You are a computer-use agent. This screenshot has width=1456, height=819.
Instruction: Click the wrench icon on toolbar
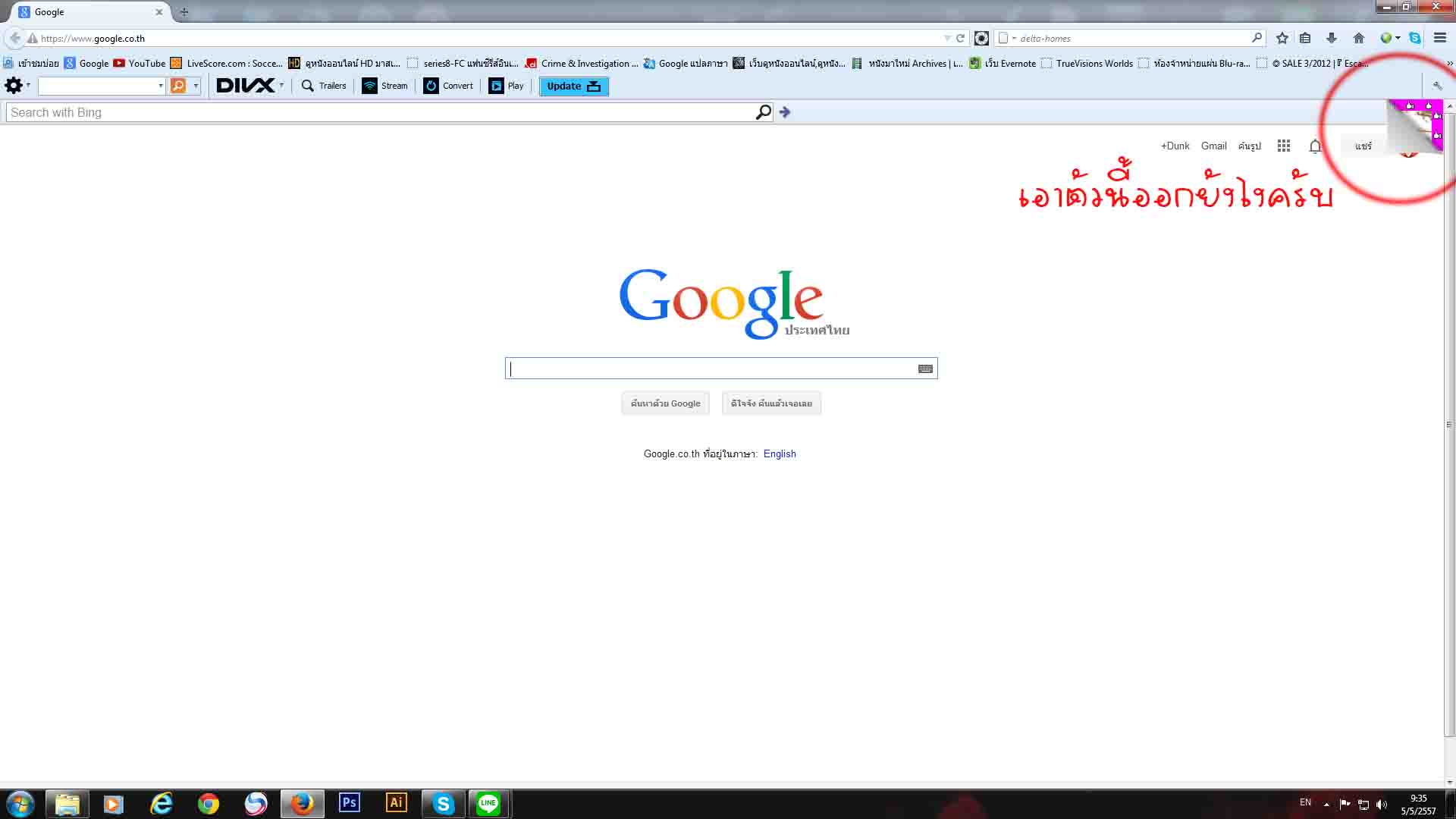[x=1437, y=86]
